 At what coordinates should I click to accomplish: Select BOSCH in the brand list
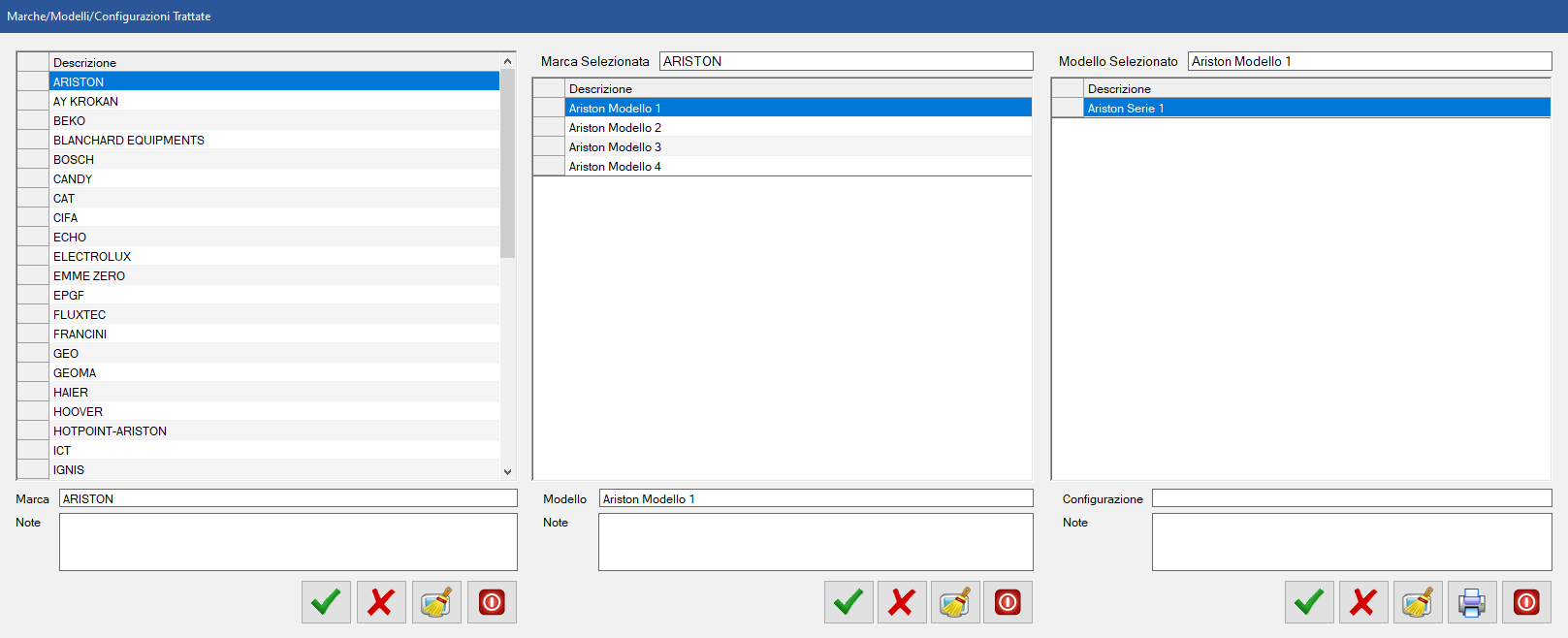tap(74, 160)
